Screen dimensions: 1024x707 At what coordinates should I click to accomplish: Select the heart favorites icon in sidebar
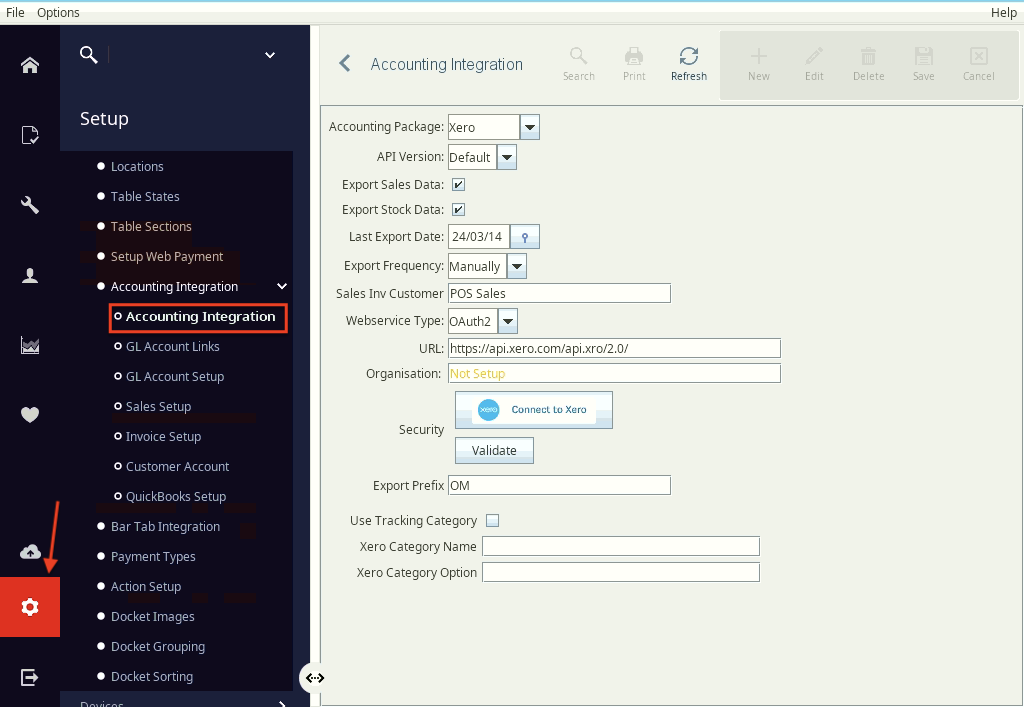click(29, 414)
